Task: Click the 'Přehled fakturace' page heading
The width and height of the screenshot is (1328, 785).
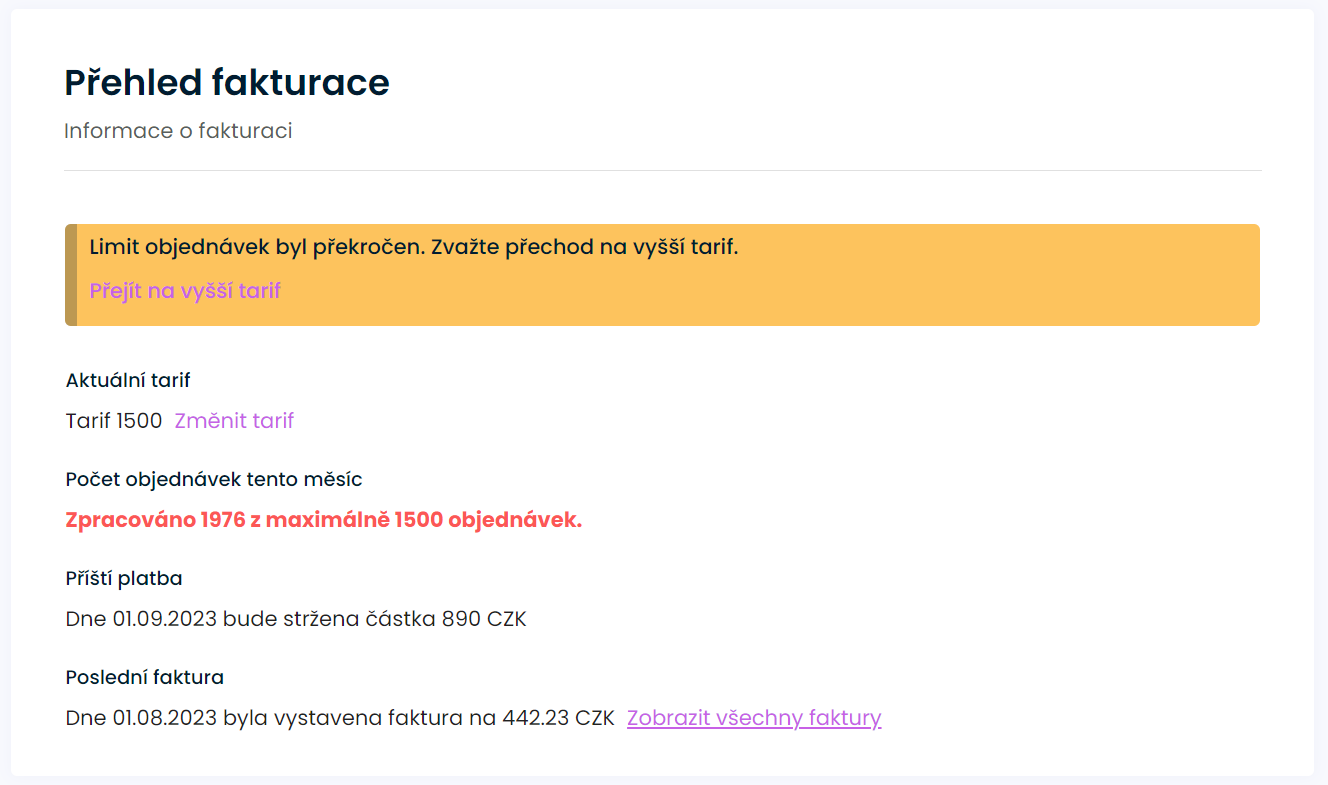Action: (227, 82)
